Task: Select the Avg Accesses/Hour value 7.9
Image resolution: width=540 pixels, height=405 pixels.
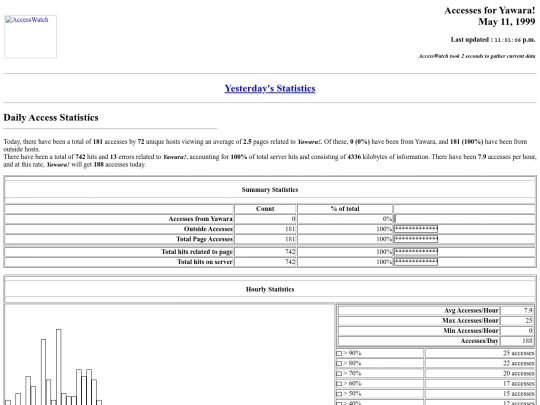Action: (x=528, y=311)
